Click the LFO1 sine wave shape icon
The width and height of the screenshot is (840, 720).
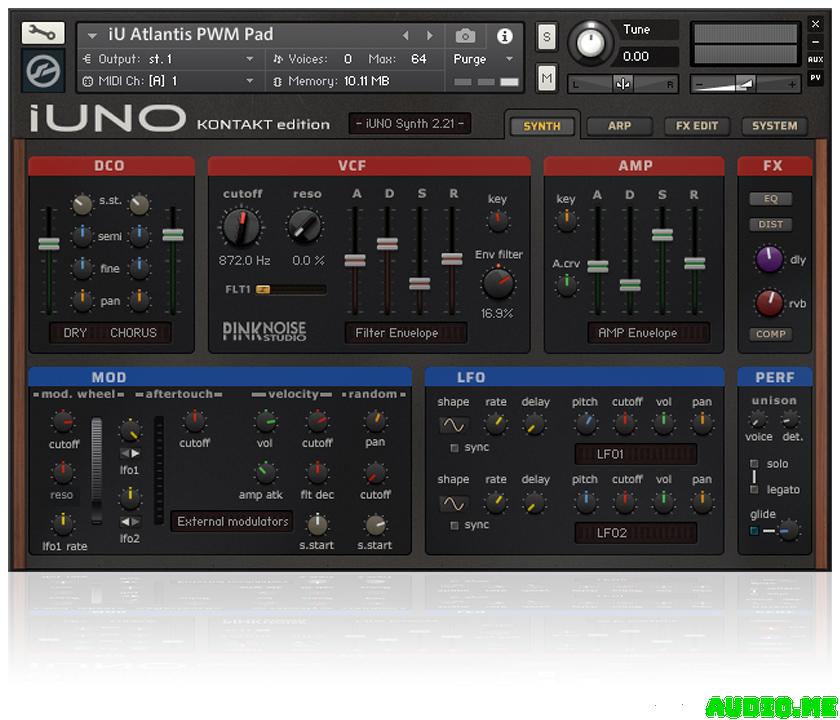(x=453, y=425)
